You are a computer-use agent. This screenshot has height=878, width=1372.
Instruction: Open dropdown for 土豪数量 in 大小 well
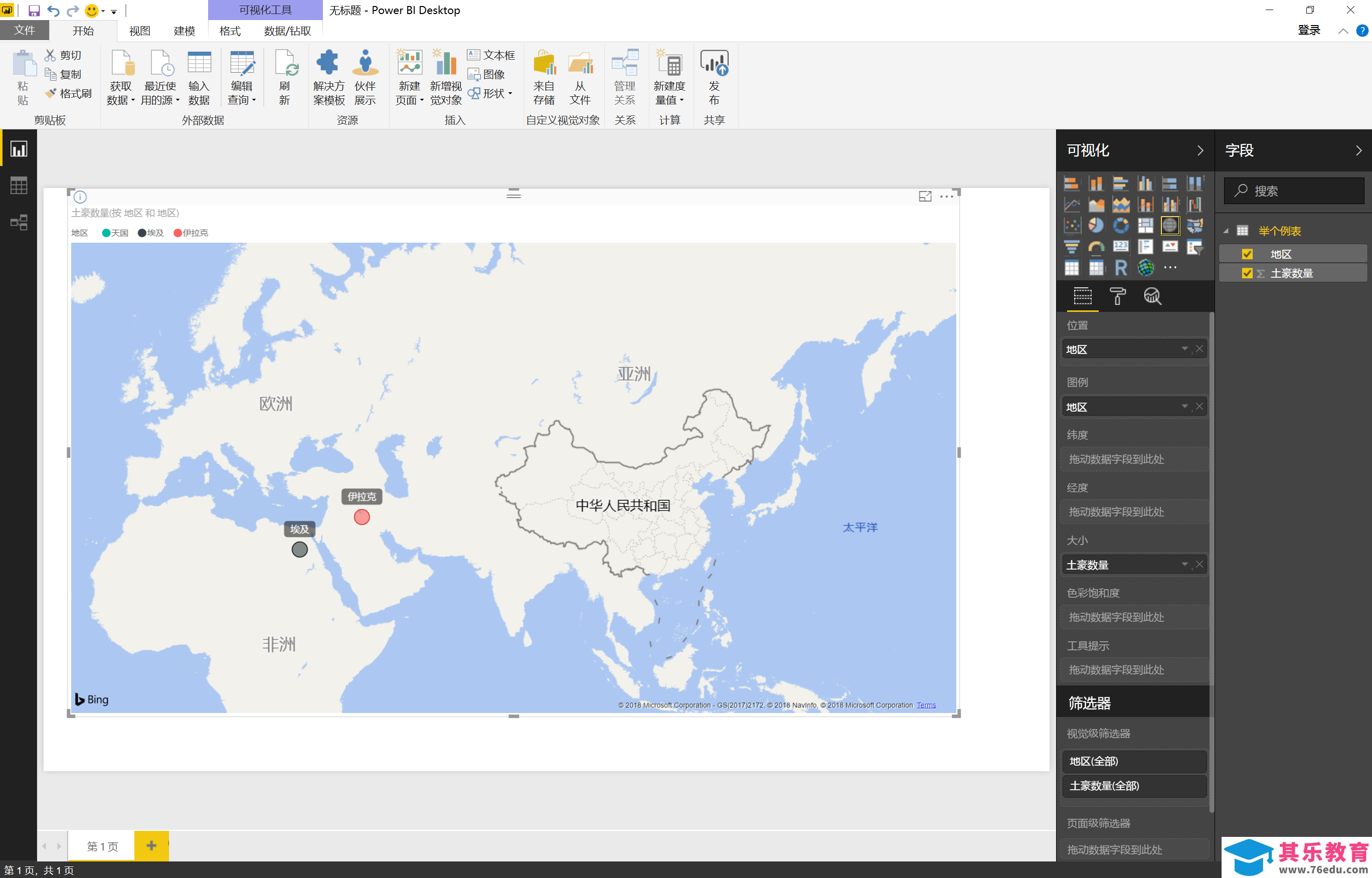click(x=1184, y=565)
